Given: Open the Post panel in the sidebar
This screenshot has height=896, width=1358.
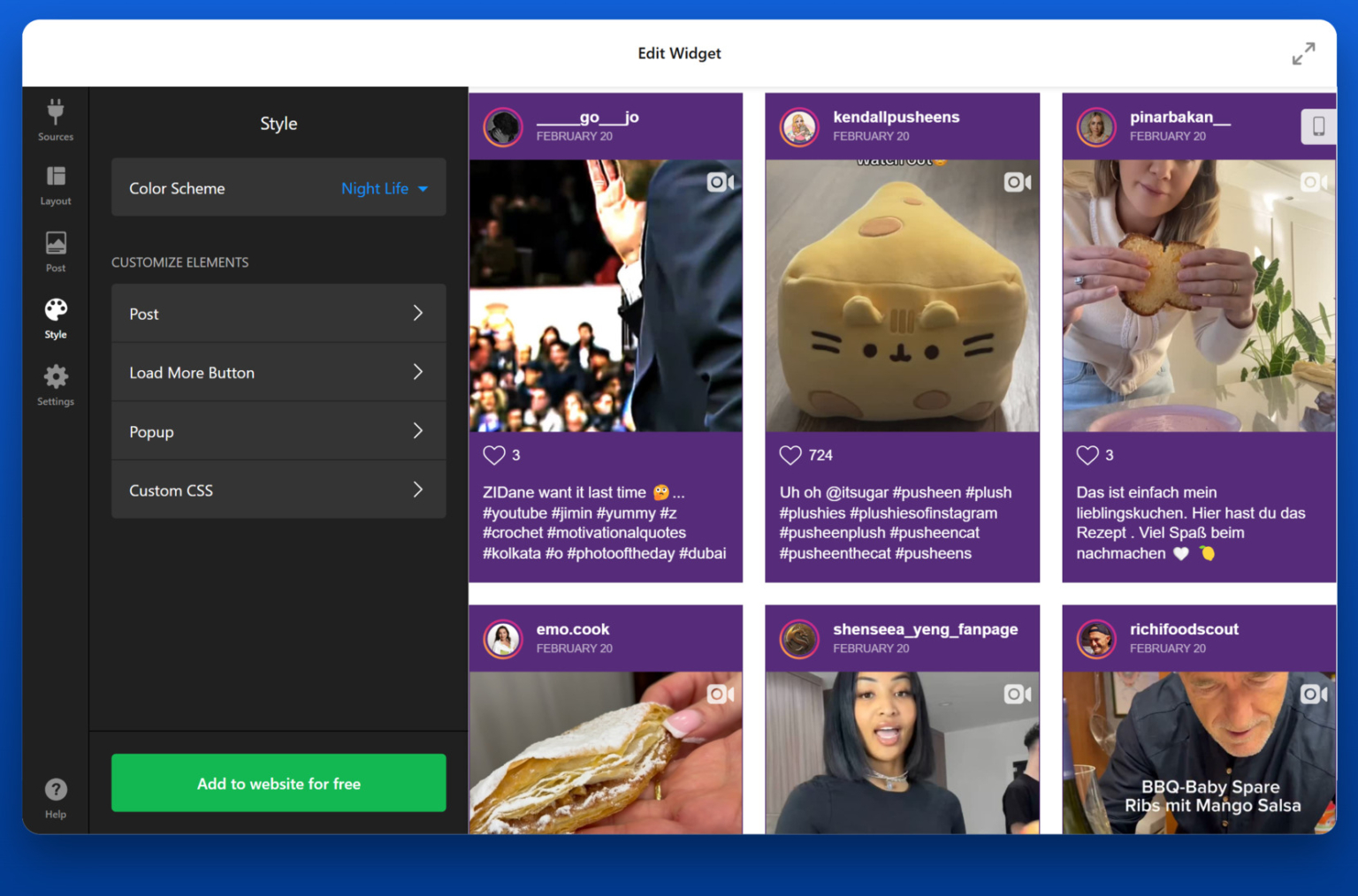Looking at the screenshot, I should pyautogui.click(x=55, y=251).
